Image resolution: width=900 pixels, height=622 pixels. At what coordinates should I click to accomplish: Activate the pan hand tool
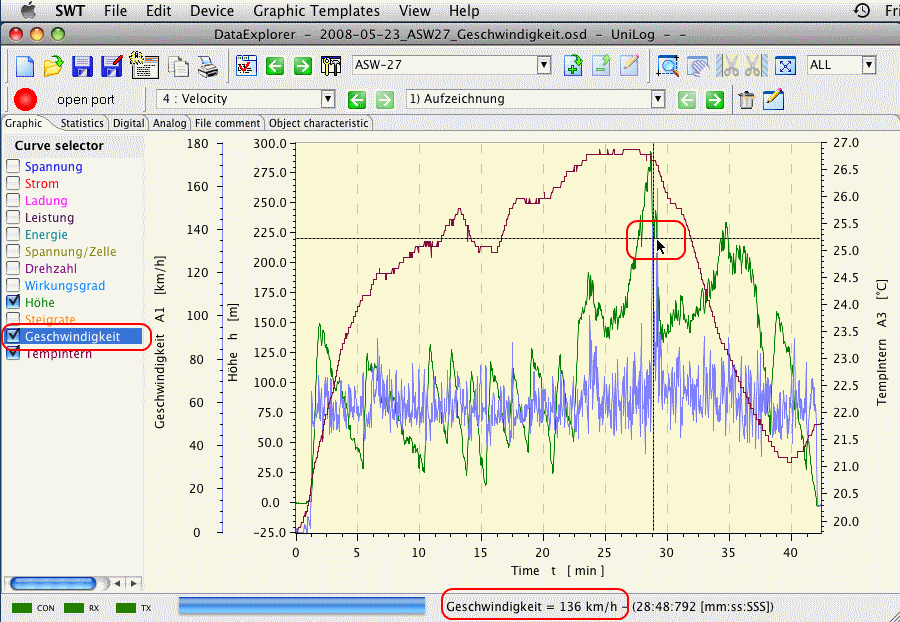698,66
